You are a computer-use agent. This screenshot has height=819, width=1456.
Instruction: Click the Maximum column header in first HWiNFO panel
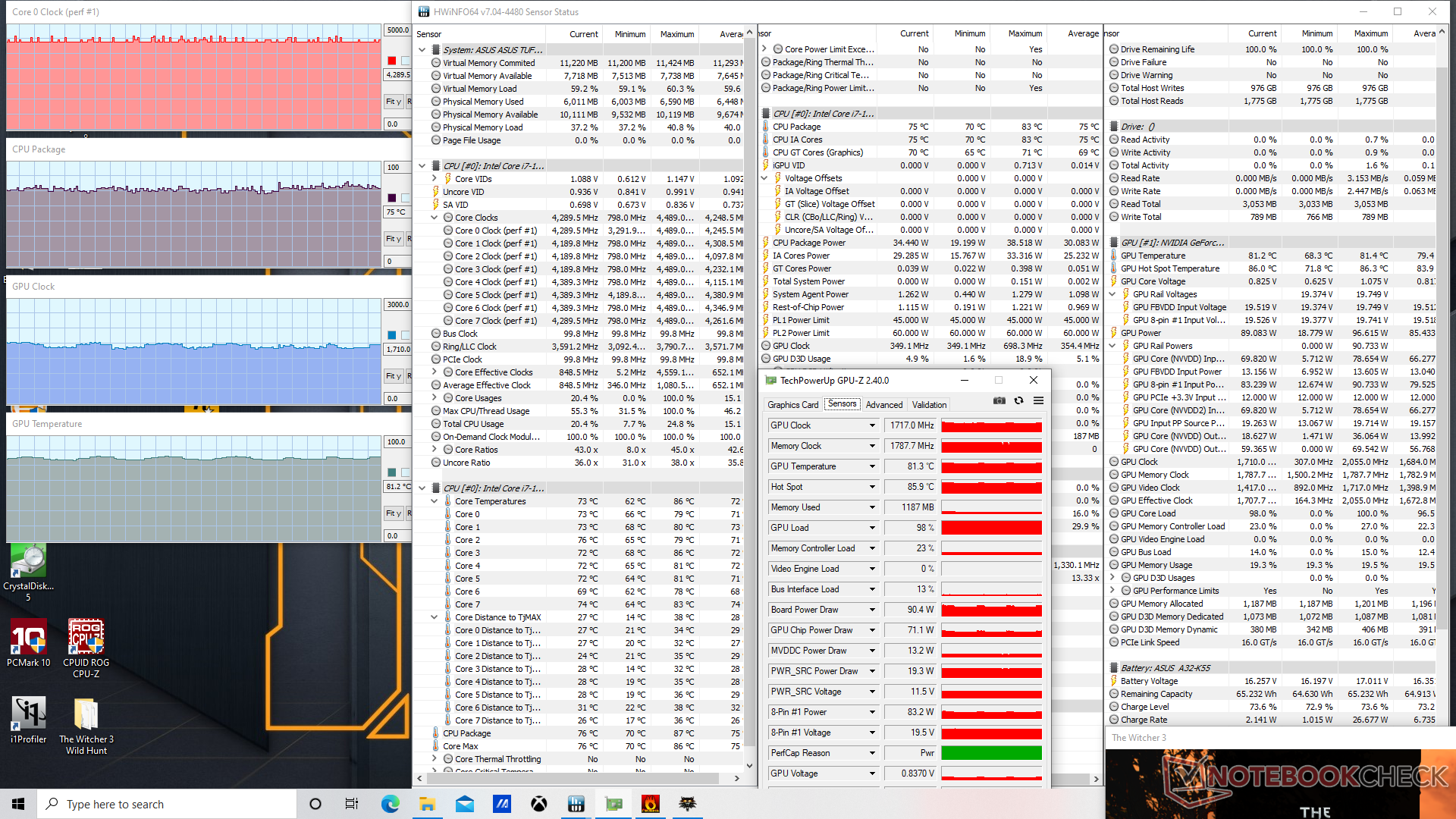point(676,34)
